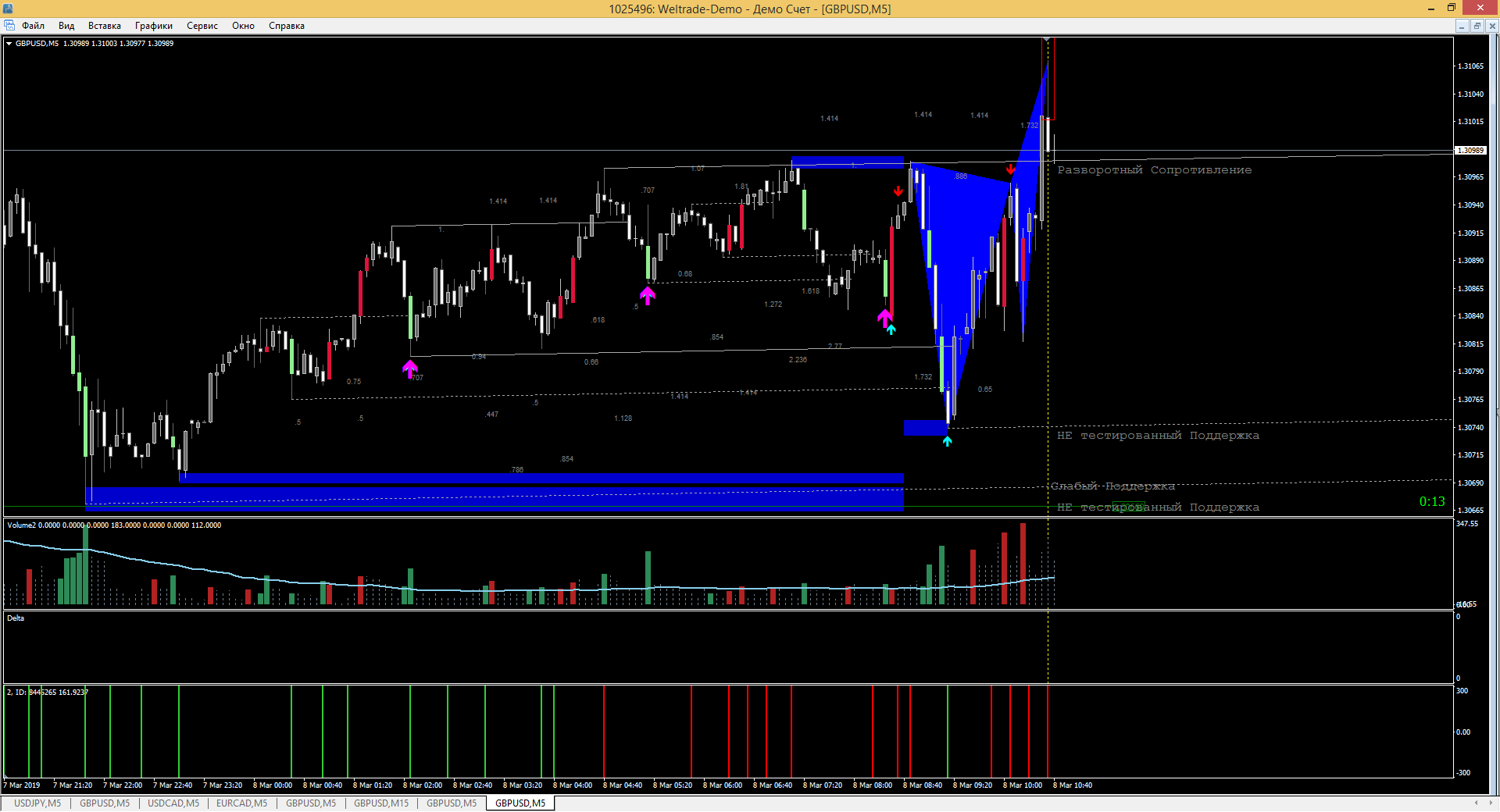
Task: Open the Файл menu
Action: (33, 26)
